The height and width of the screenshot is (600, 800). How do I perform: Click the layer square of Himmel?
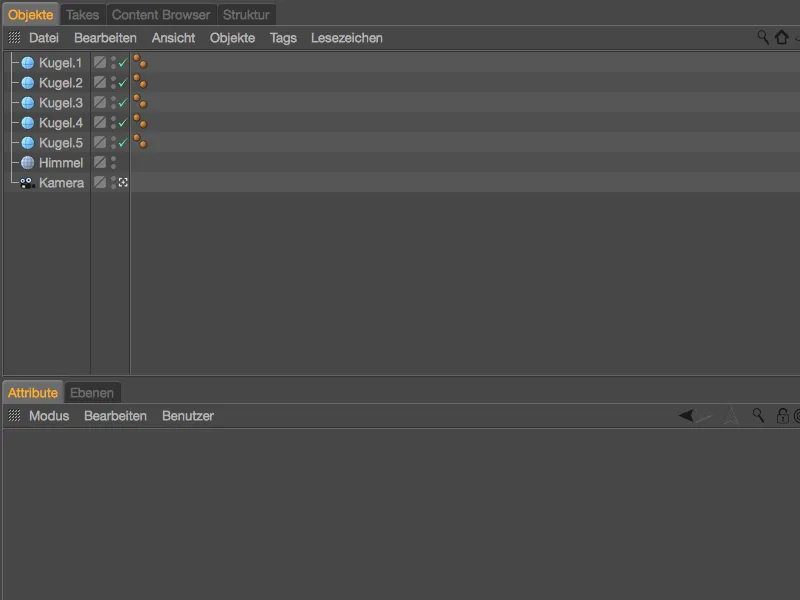pyautogui.click(x=100, y=162)
